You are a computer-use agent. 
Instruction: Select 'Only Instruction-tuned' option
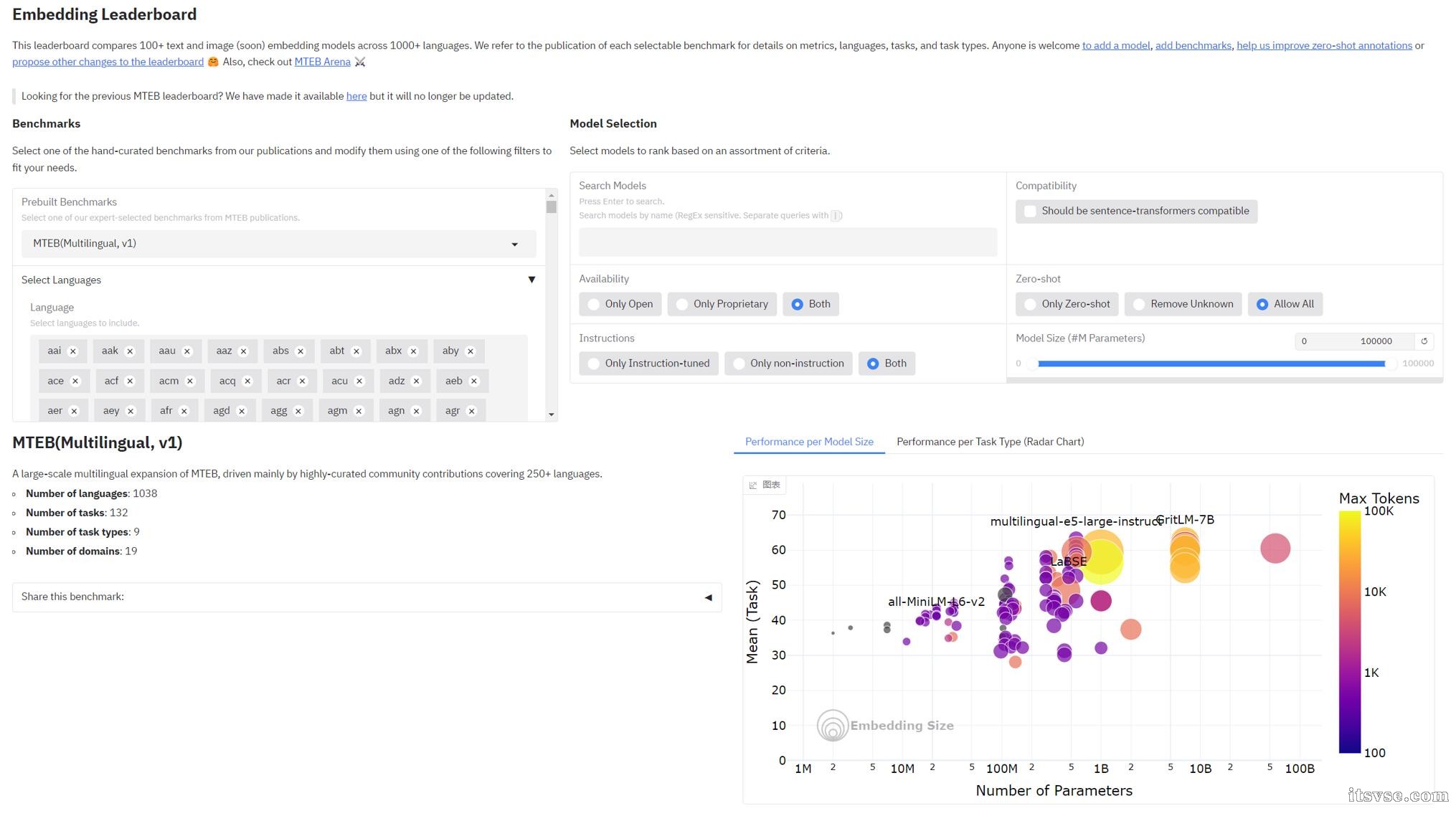[x=648, y=364]
